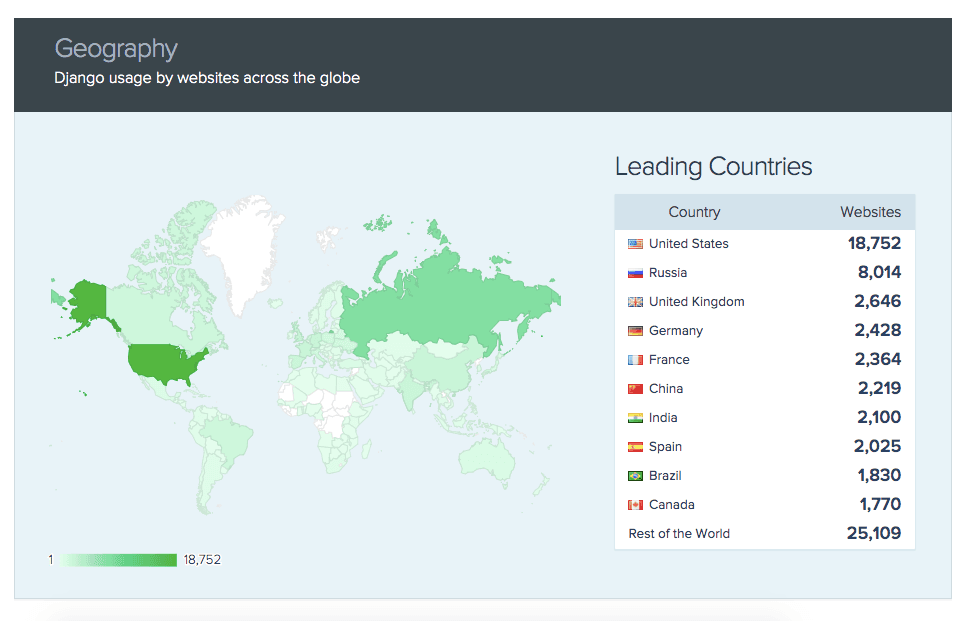Click the Canada flag icon
Screen dimensions: 970x621
pyautogui.click(x=635, y=505)
